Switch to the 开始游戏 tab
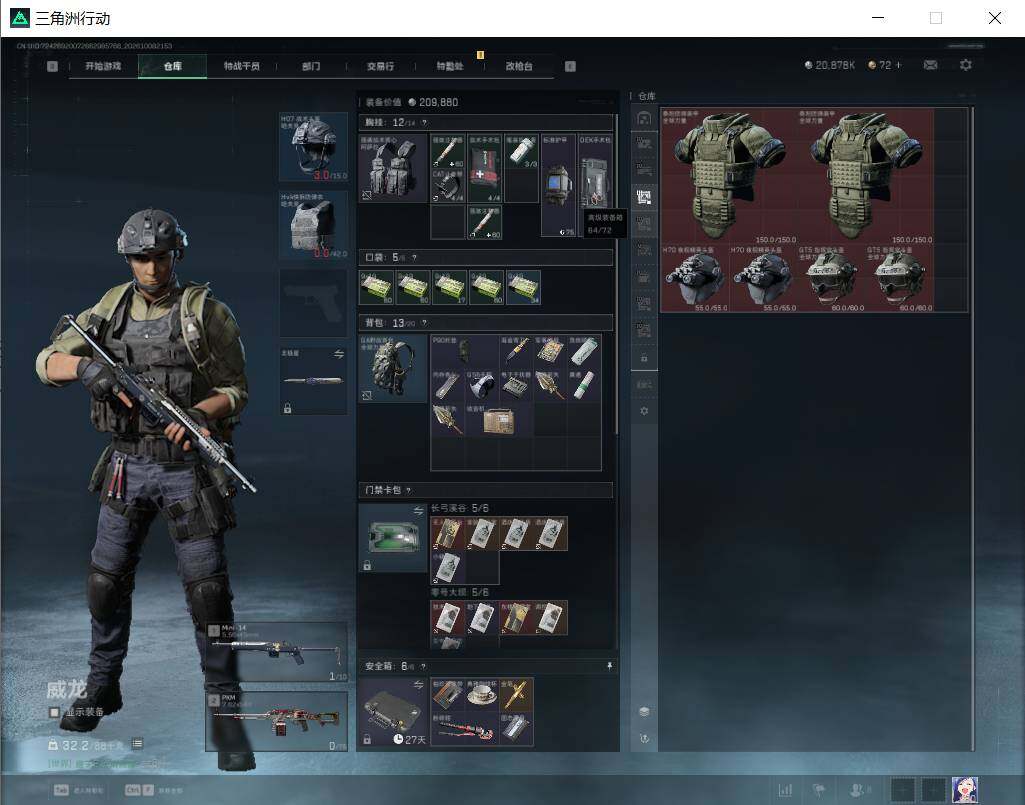The height and width of the screenshot is (805, 1025). [103, 66]
